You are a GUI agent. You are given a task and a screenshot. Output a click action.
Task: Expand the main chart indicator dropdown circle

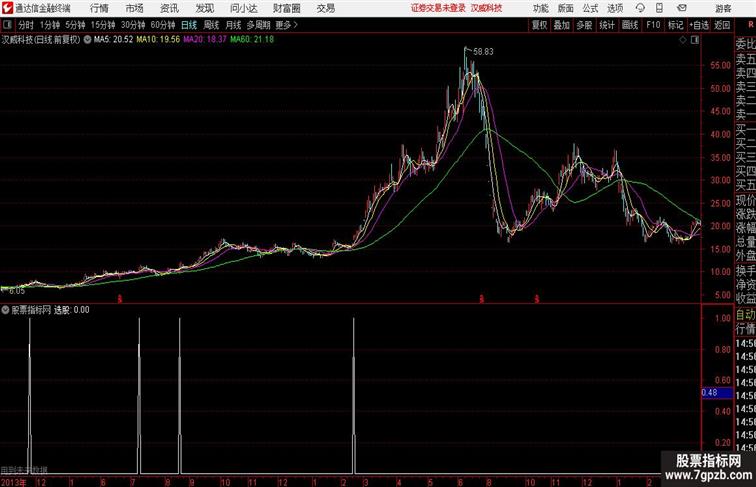coord(87,40)
